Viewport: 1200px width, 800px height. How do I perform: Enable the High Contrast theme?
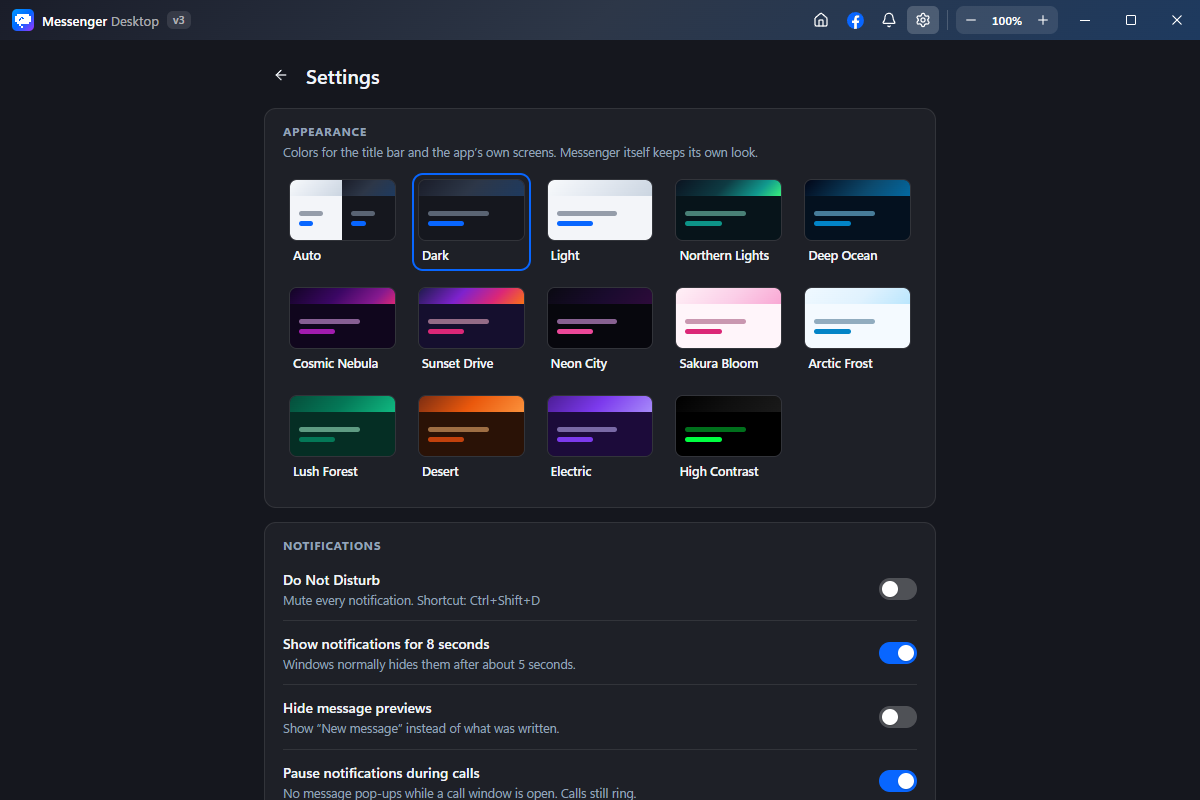click(x=728, y=438)
